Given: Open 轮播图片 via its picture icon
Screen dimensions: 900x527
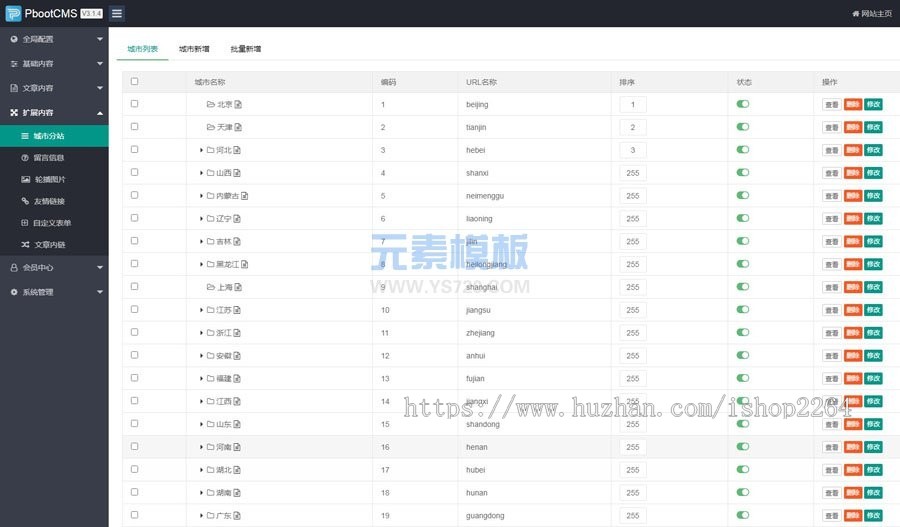Looking at the screenshot, I should click(25, 179).
